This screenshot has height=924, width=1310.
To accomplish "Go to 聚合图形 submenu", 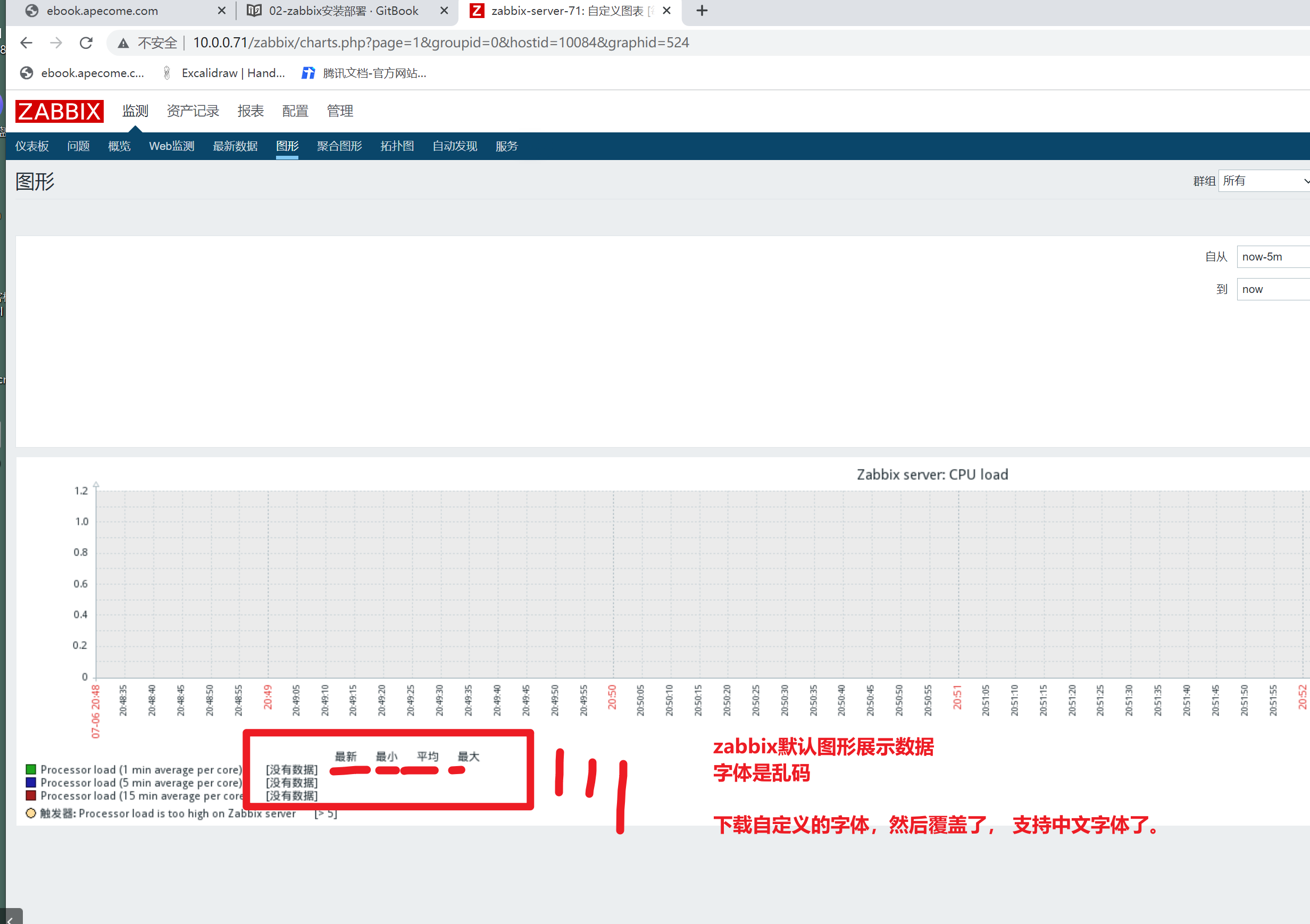I will 339,146.
